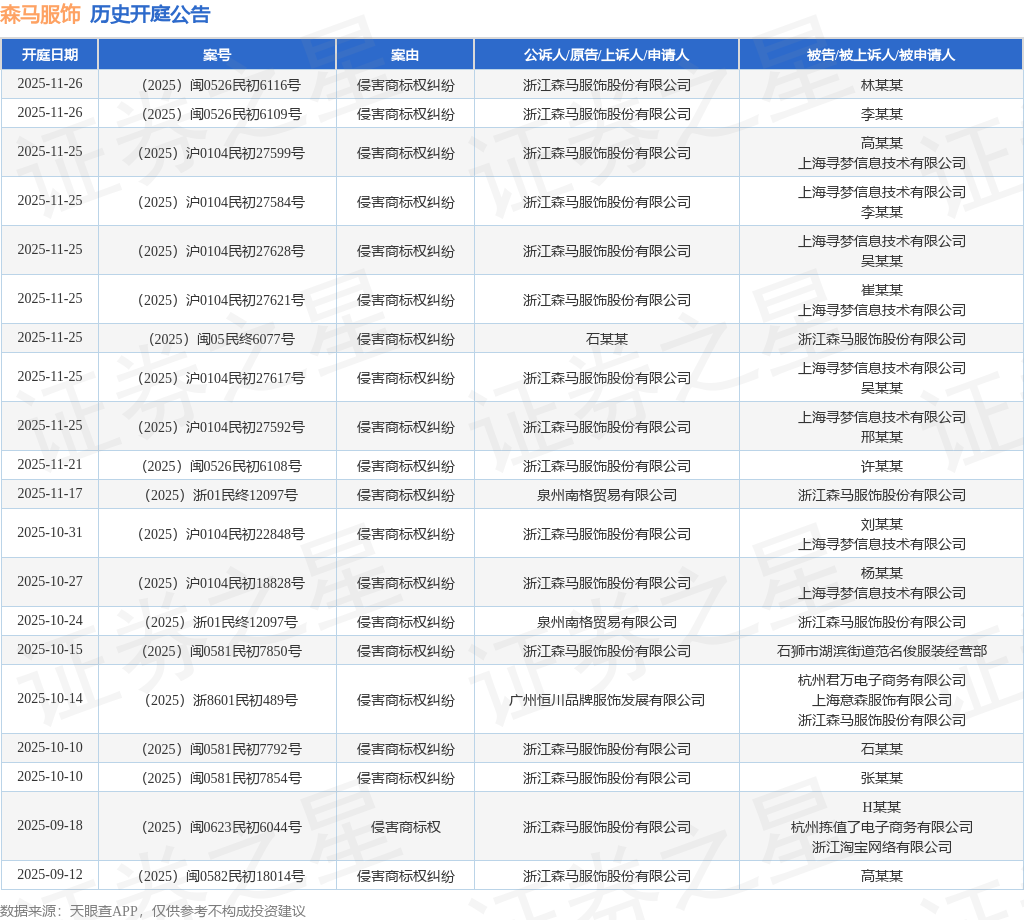Click date 2025-09-18
The height and width of the screenshot is (920, 1024).
point(50,825)
